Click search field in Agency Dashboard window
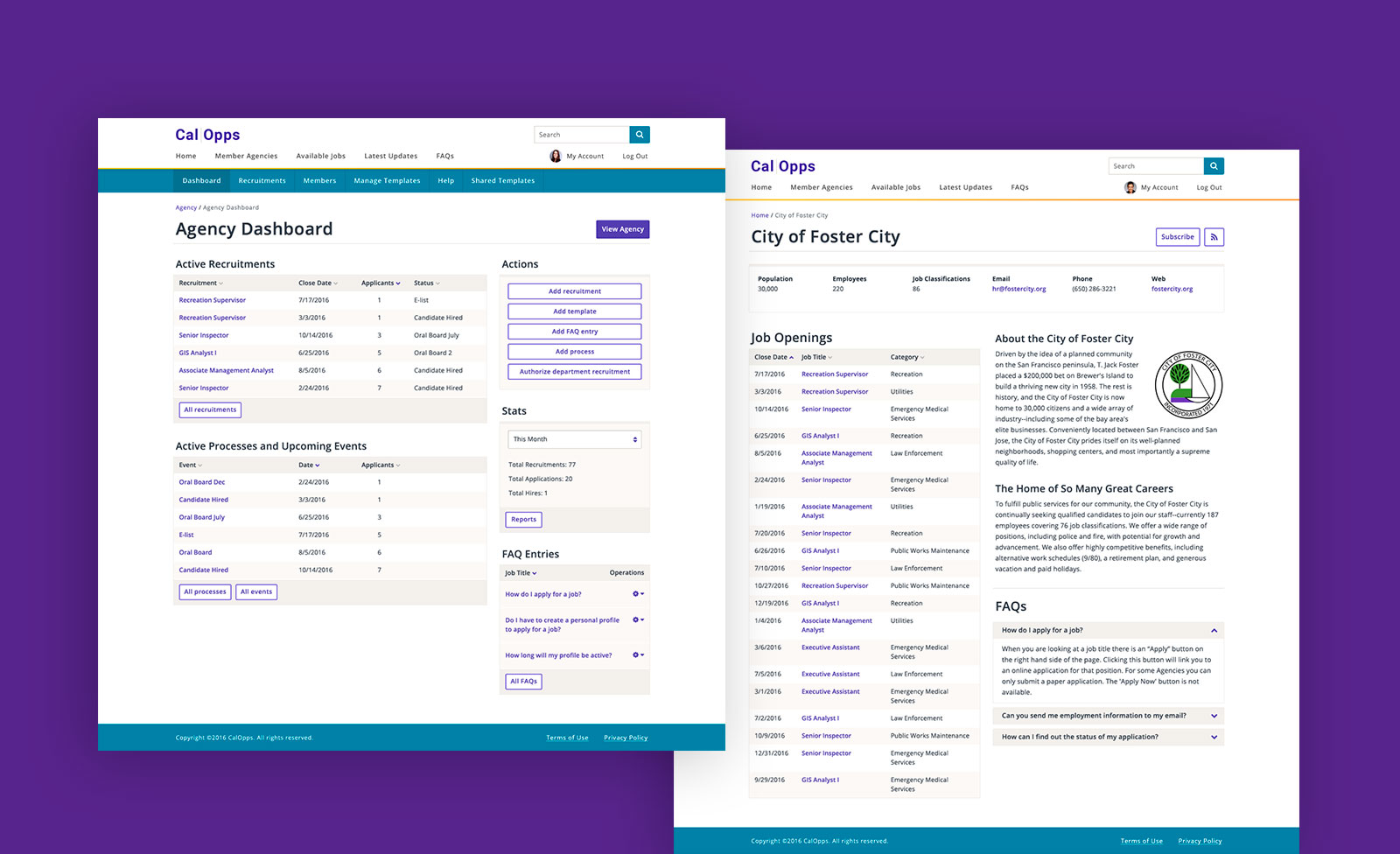Viewport: 1400px width, 854px height. [x=582, y=135]
